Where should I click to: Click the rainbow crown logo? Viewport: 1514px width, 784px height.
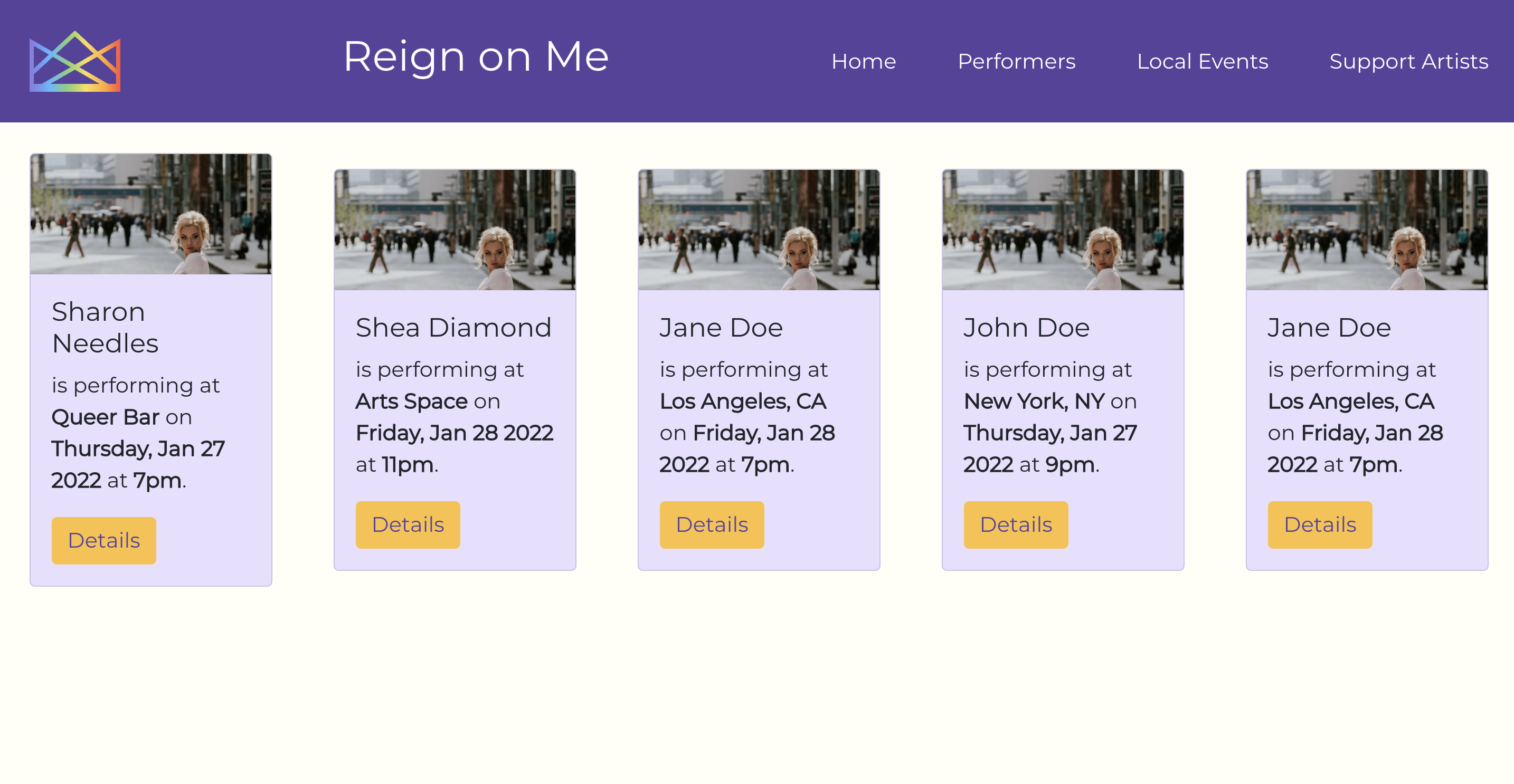[x=74, y=61]
